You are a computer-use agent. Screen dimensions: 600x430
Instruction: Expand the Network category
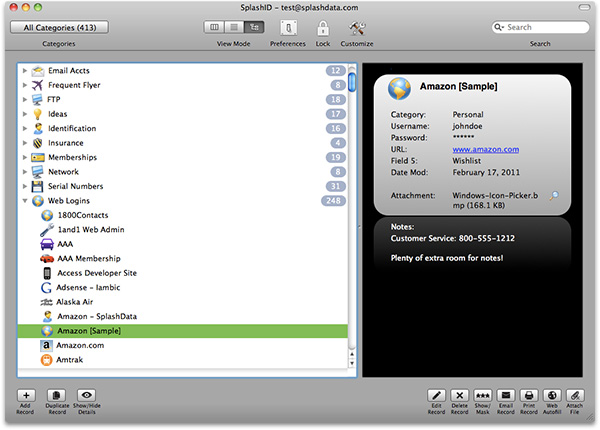click(x=24, y=172)
